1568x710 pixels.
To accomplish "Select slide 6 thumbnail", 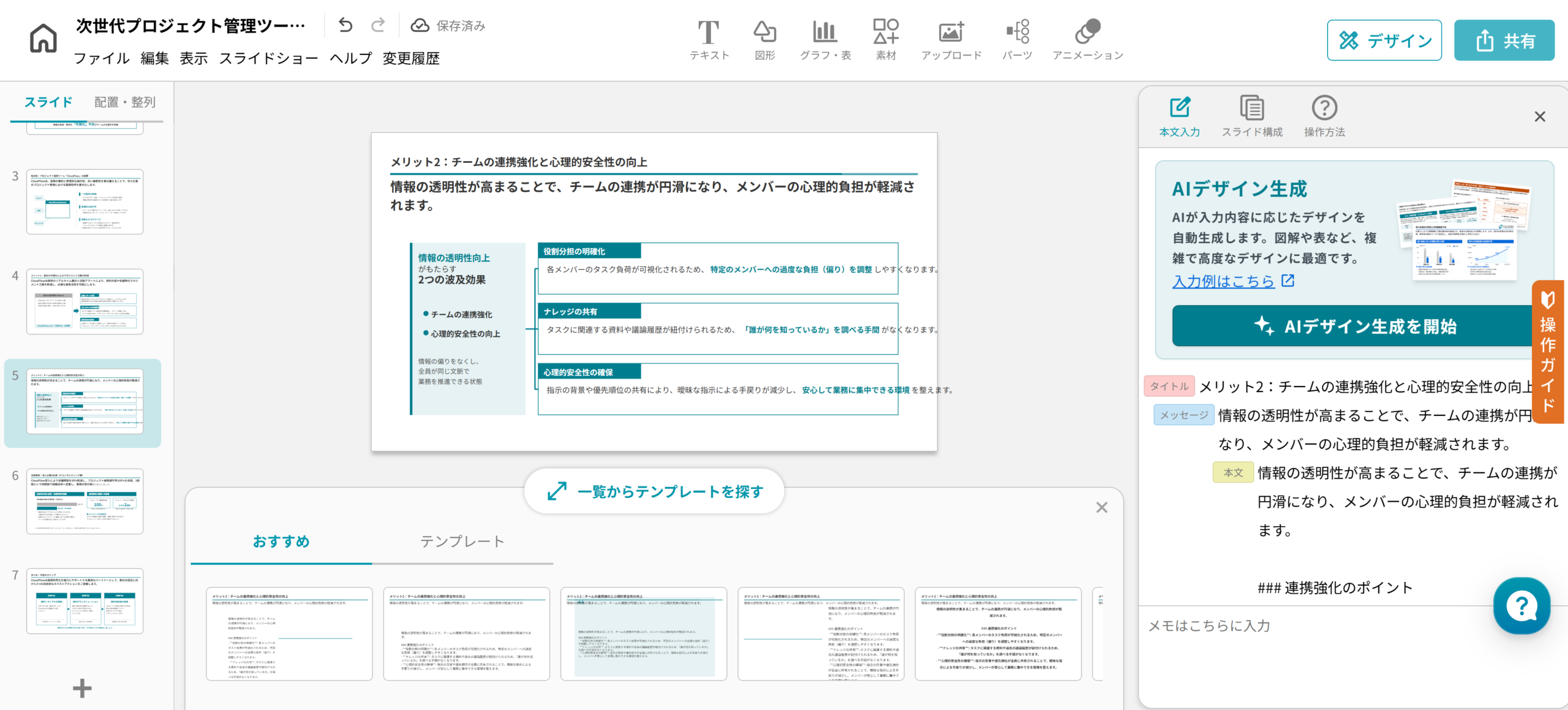I will click(x=85, y=501).
